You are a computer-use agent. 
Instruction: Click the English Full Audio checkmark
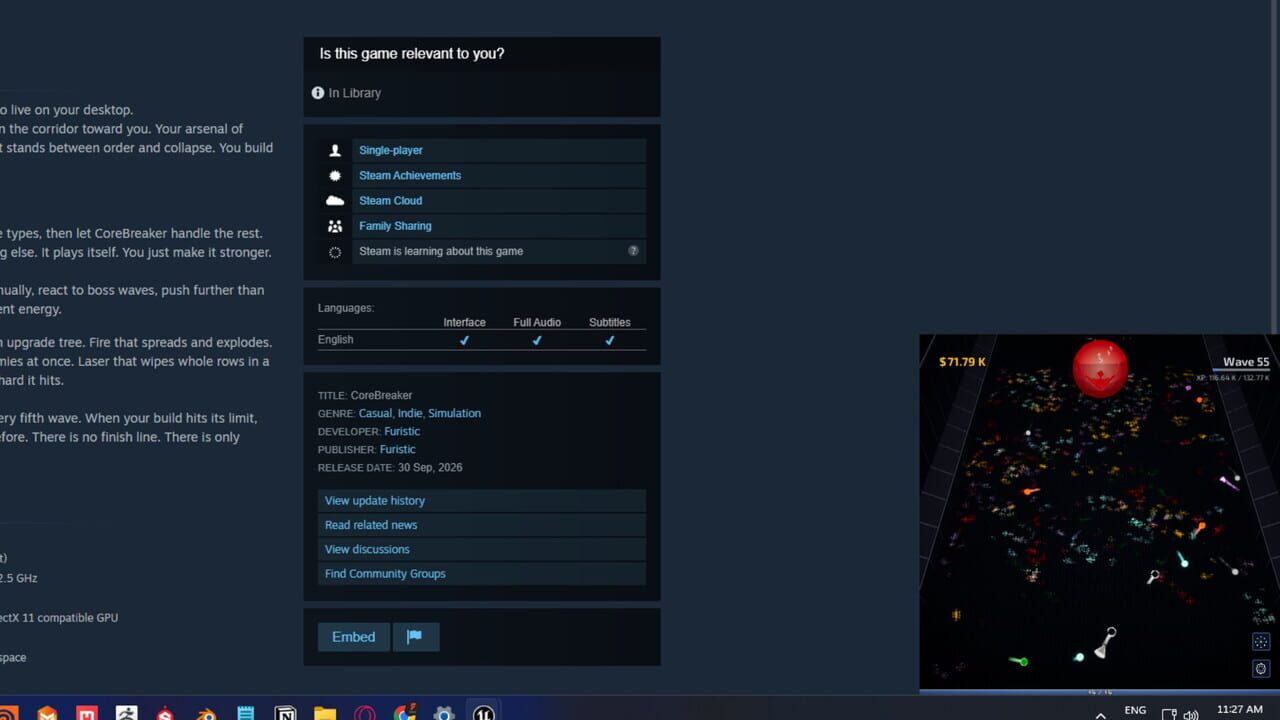click(x=537, y=340)
